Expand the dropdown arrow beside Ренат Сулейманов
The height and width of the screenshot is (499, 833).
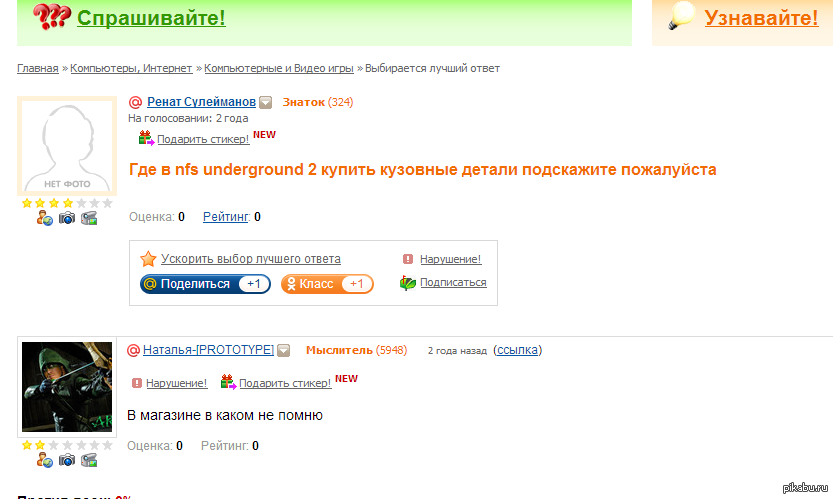click(x=266, y=102)
